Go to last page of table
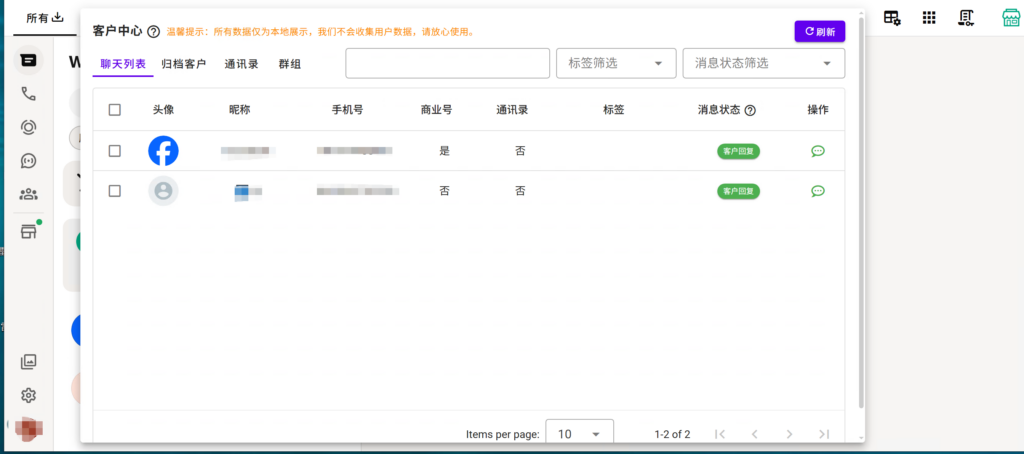The image size is (1024, 454). 824,434
